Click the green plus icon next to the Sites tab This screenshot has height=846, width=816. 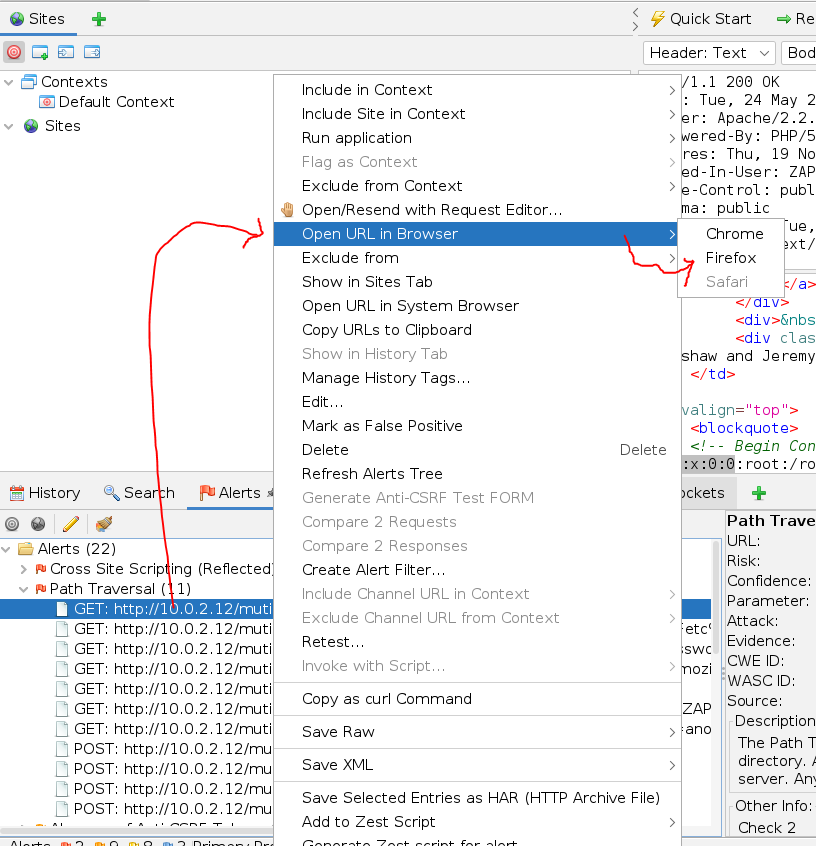(99, 19)
